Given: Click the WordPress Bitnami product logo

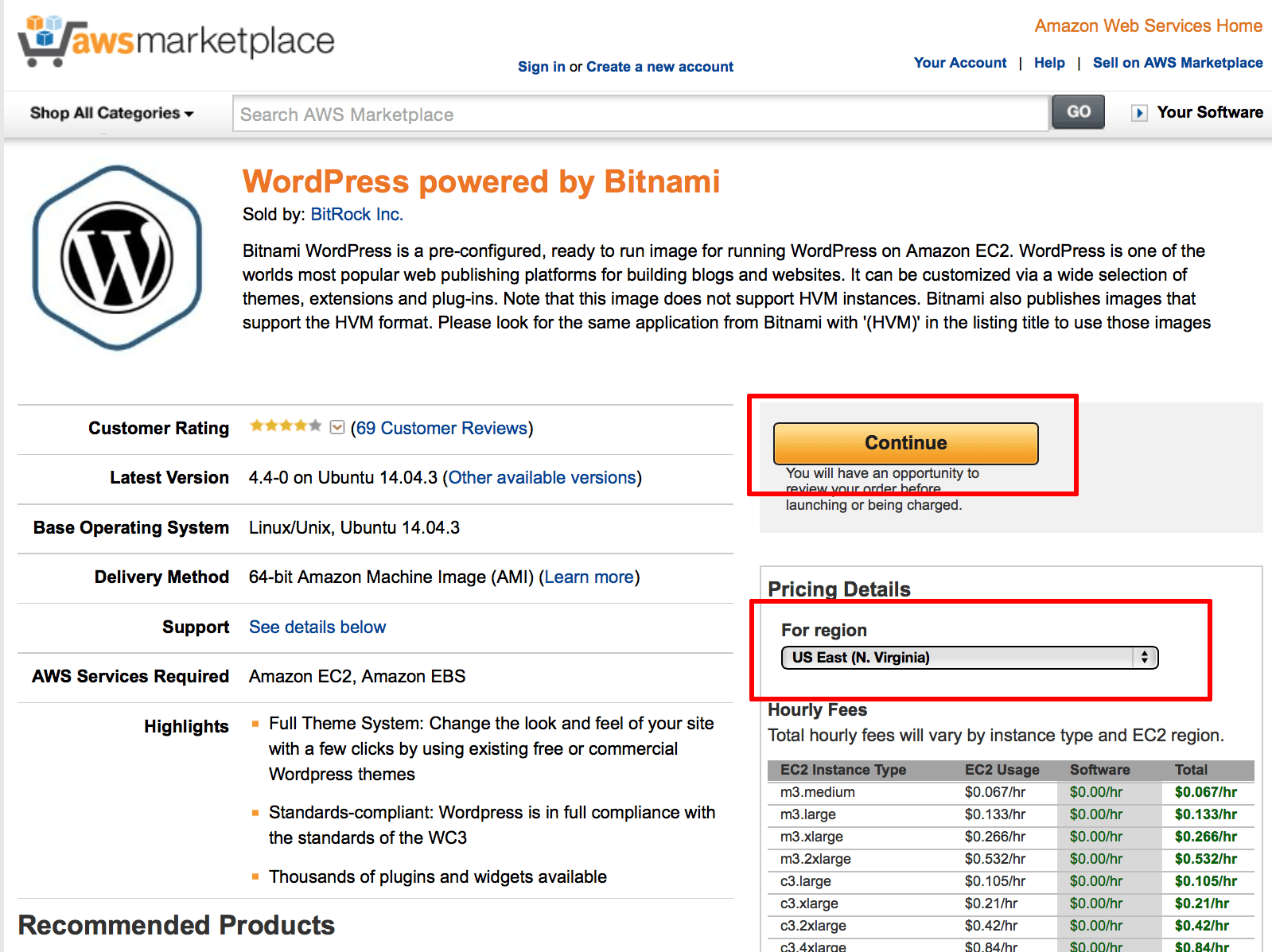Looking at the screenshot, I should (x=117, y=258).
